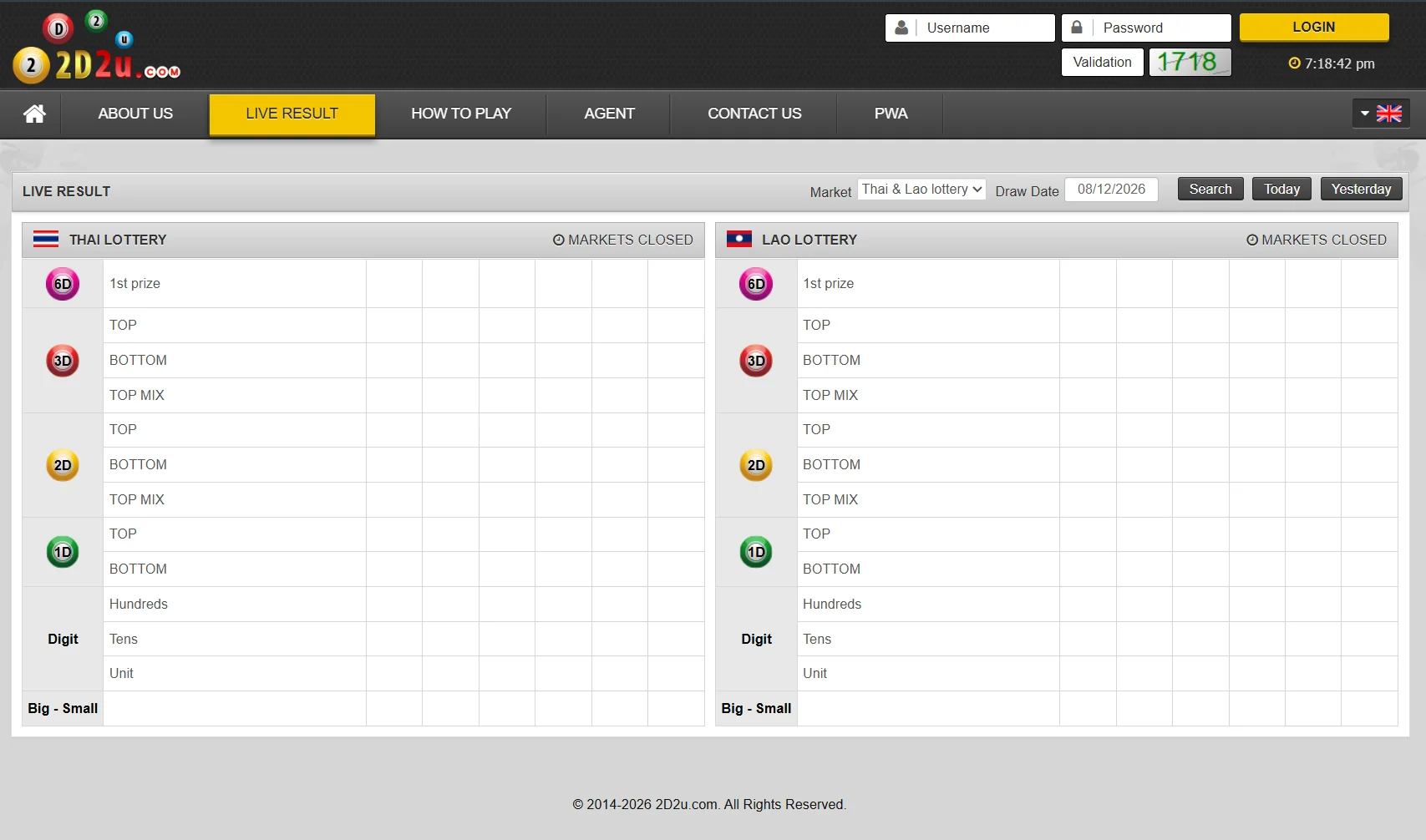Open the AGENT menu item
Image resolution: width=1426 pixels, height=840 pixels.
[x=609, y=114]
